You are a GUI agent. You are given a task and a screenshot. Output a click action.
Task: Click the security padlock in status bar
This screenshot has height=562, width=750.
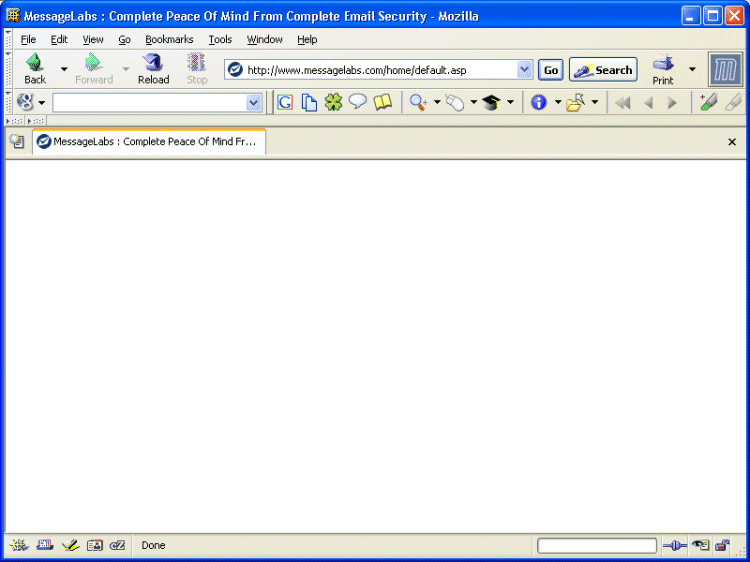(722, 545)
